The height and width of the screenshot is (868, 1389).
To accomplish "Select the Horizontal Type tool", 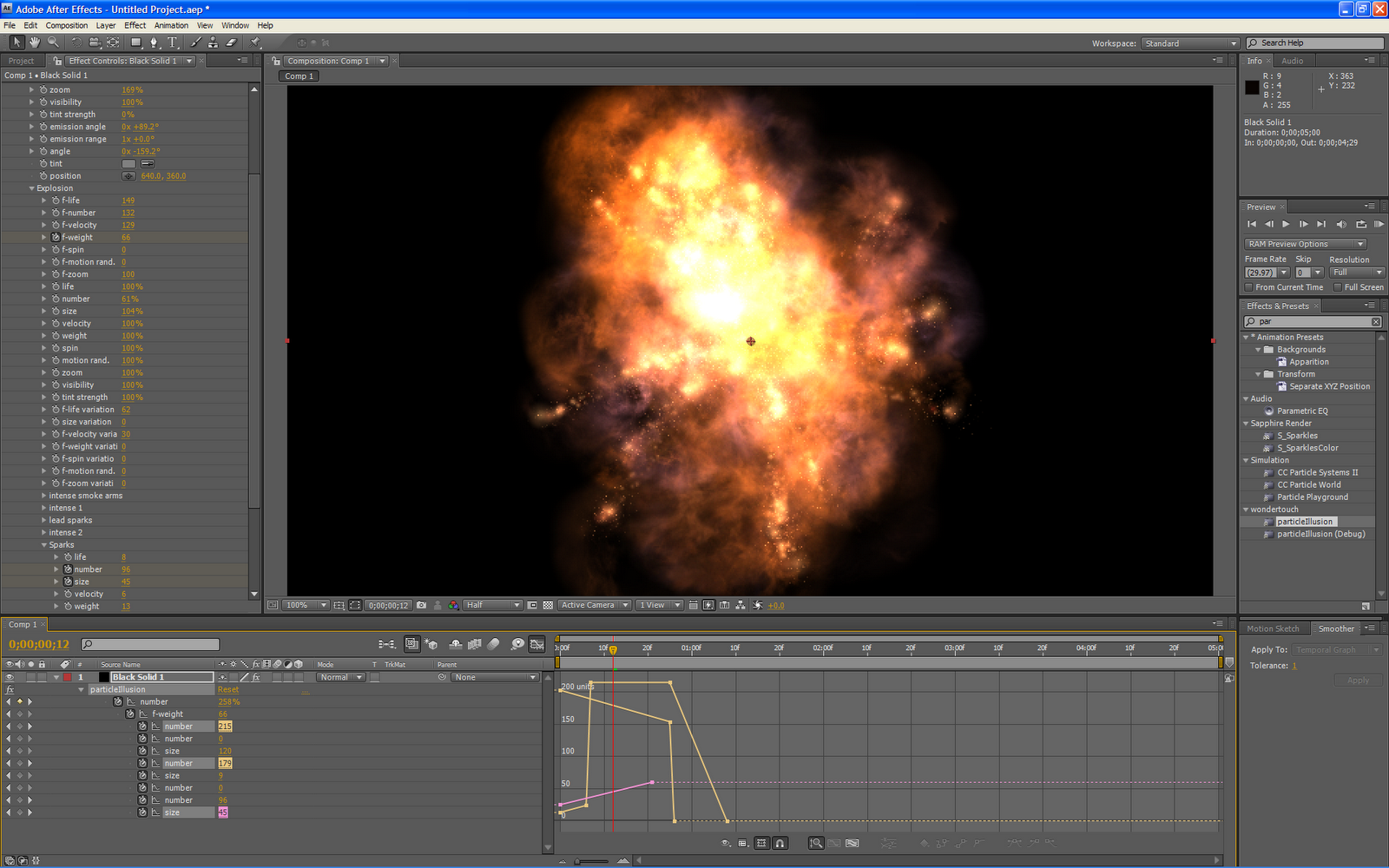I will (x=173, y=42).
